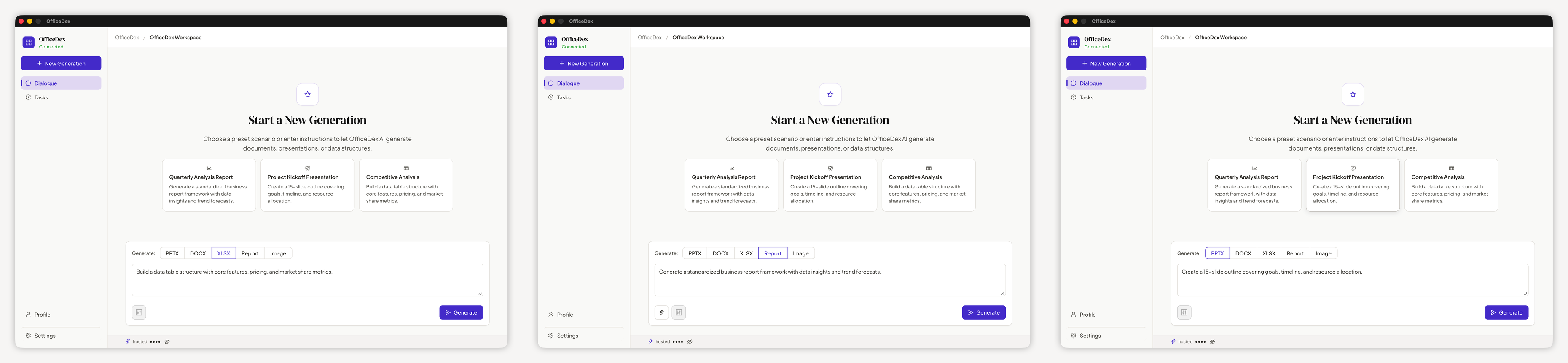Click prompt box starting 'Build a data table'

[x=307, y=280]
